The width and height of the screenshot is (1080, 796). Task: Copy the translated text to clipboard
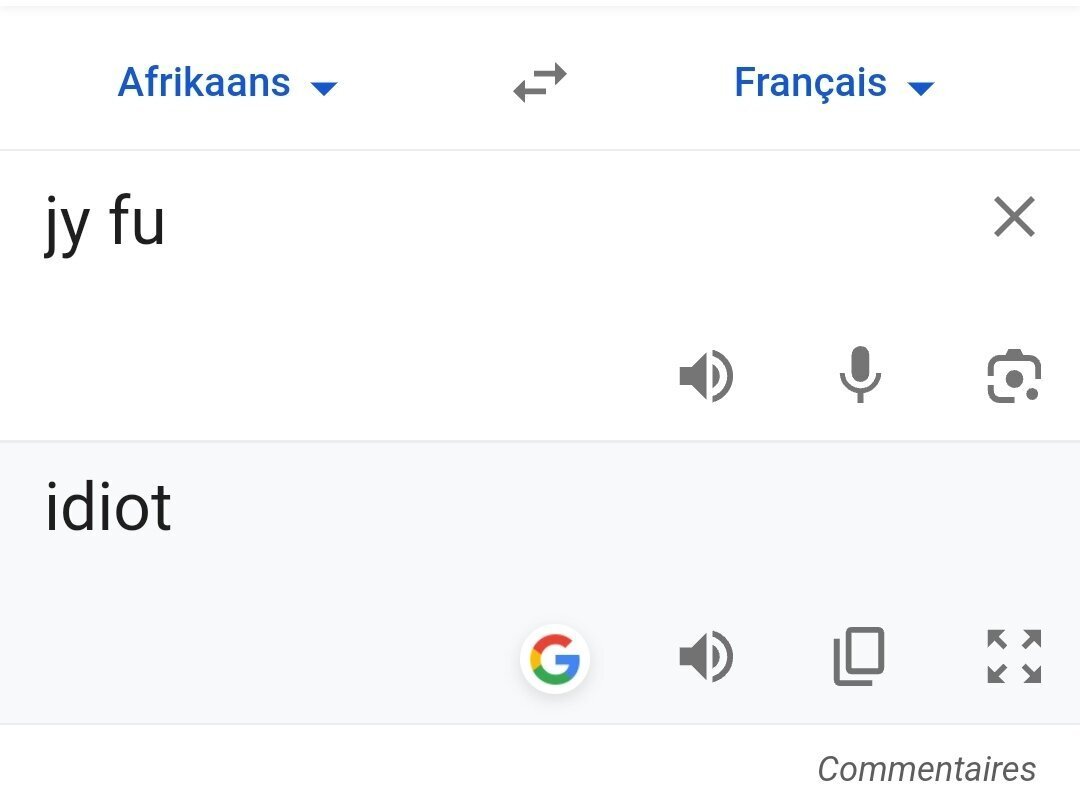coord(859,657)
